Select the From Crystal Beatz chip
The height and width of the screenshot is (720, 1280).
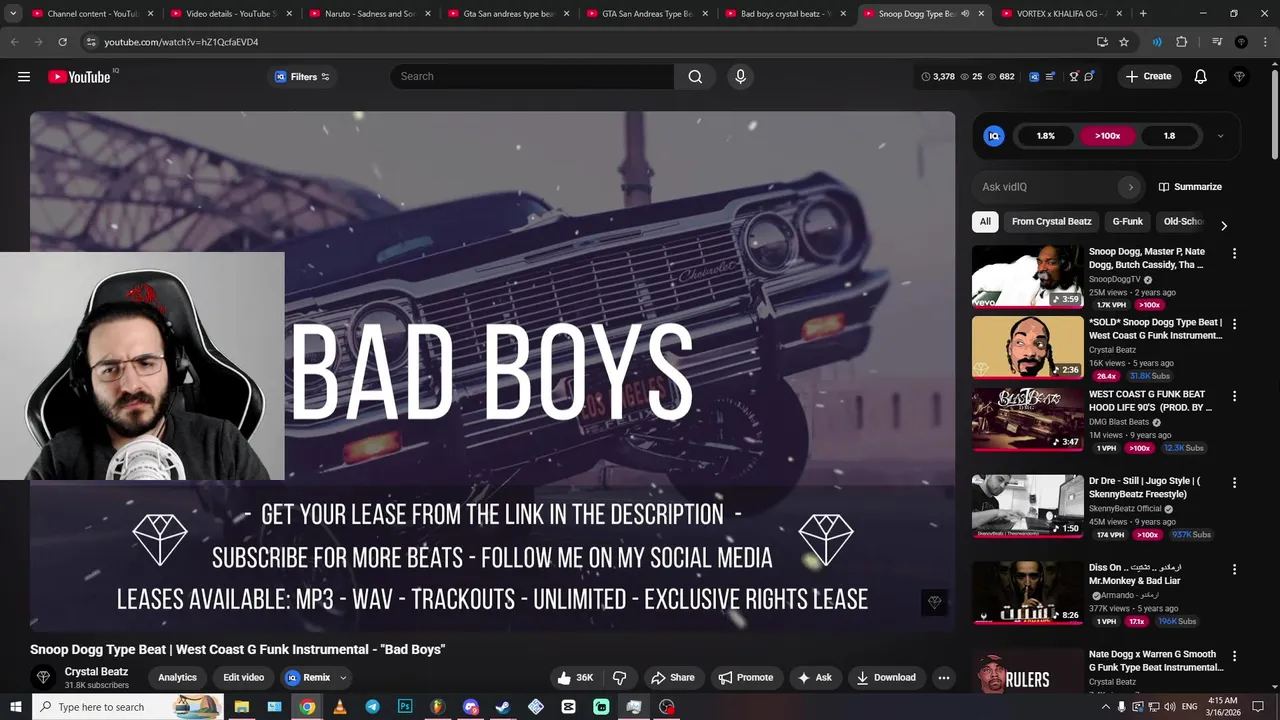(x=1051, y=222)
